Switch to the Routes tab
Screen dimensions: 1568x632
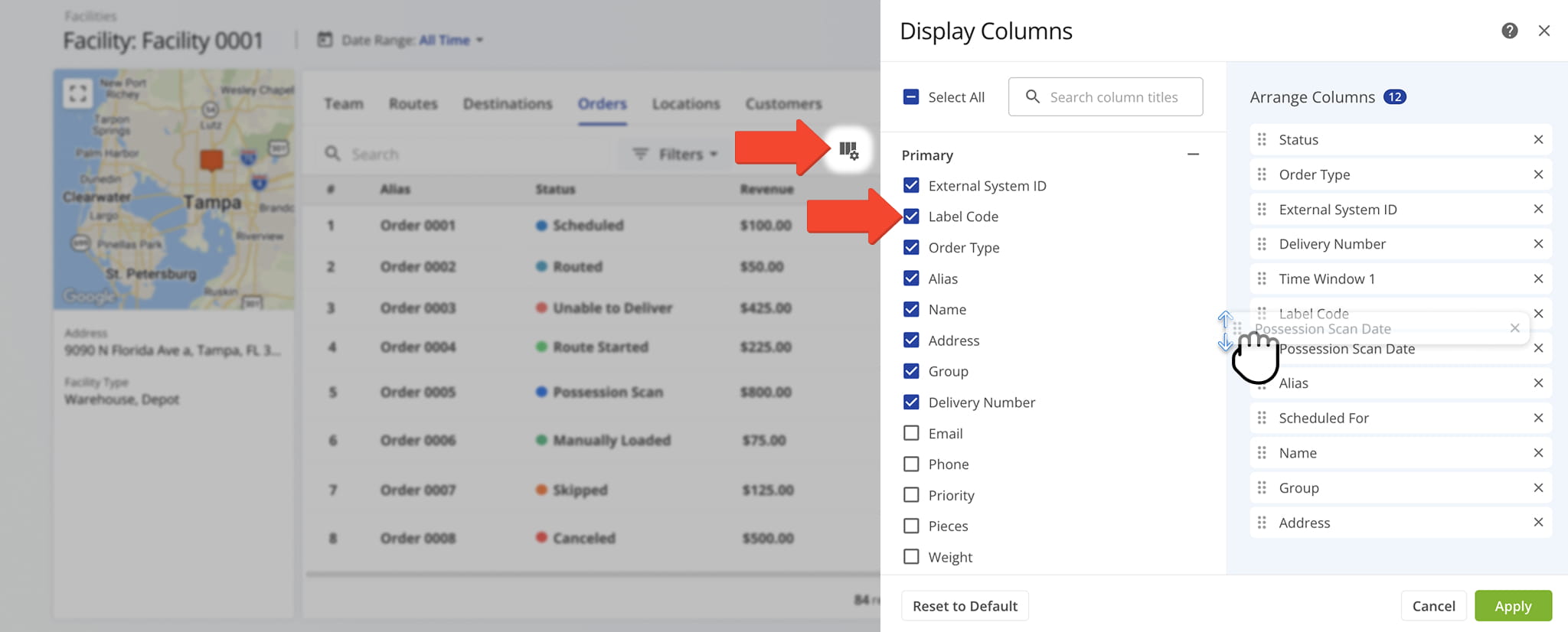coord(413,103)
